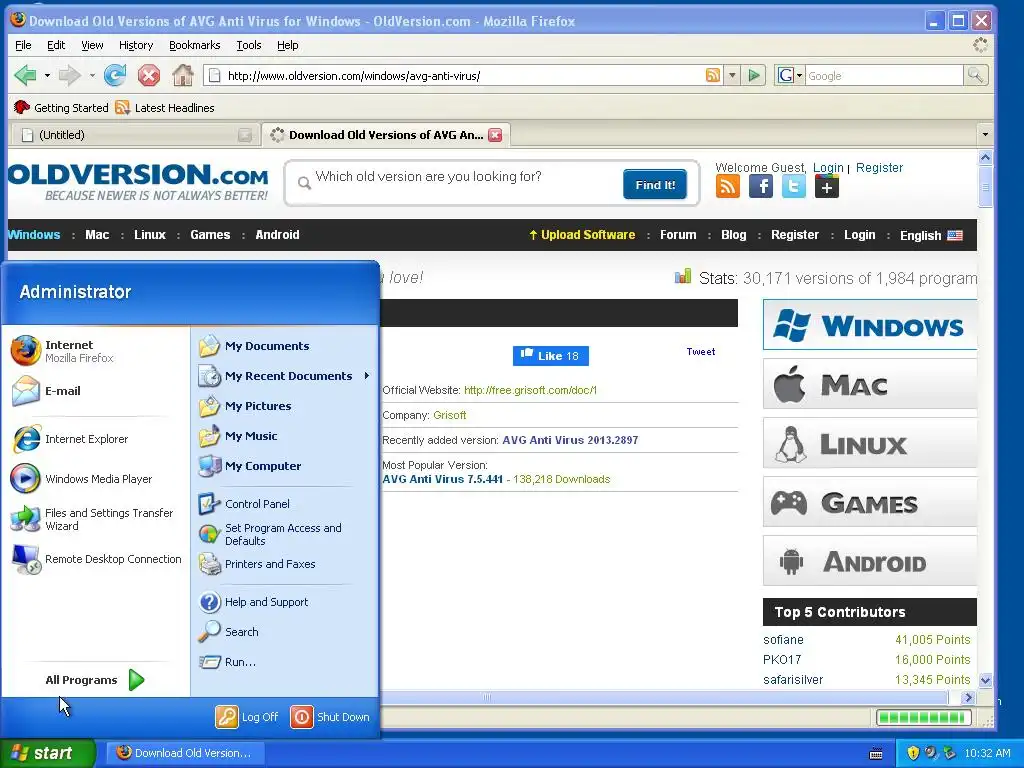Viewport: 1024px width, 768px height.
Task: Open the AVG Anti Virus 7.5.441 link
Action: tap(443, 479)
